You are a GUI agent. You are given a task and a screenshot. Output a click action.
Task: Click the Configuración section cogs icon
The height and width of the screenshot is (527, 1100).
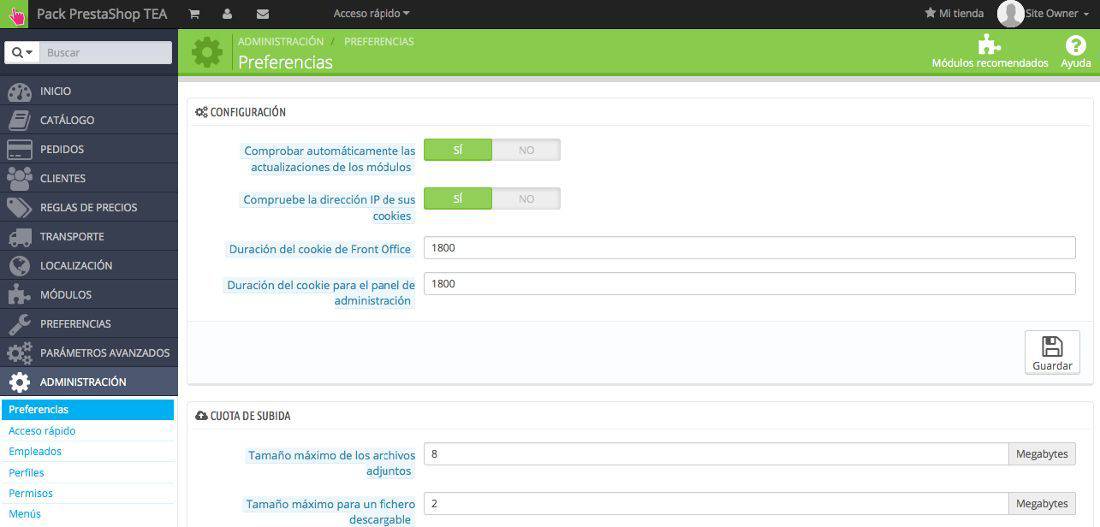pyautogui.click(x=201, y=112)
